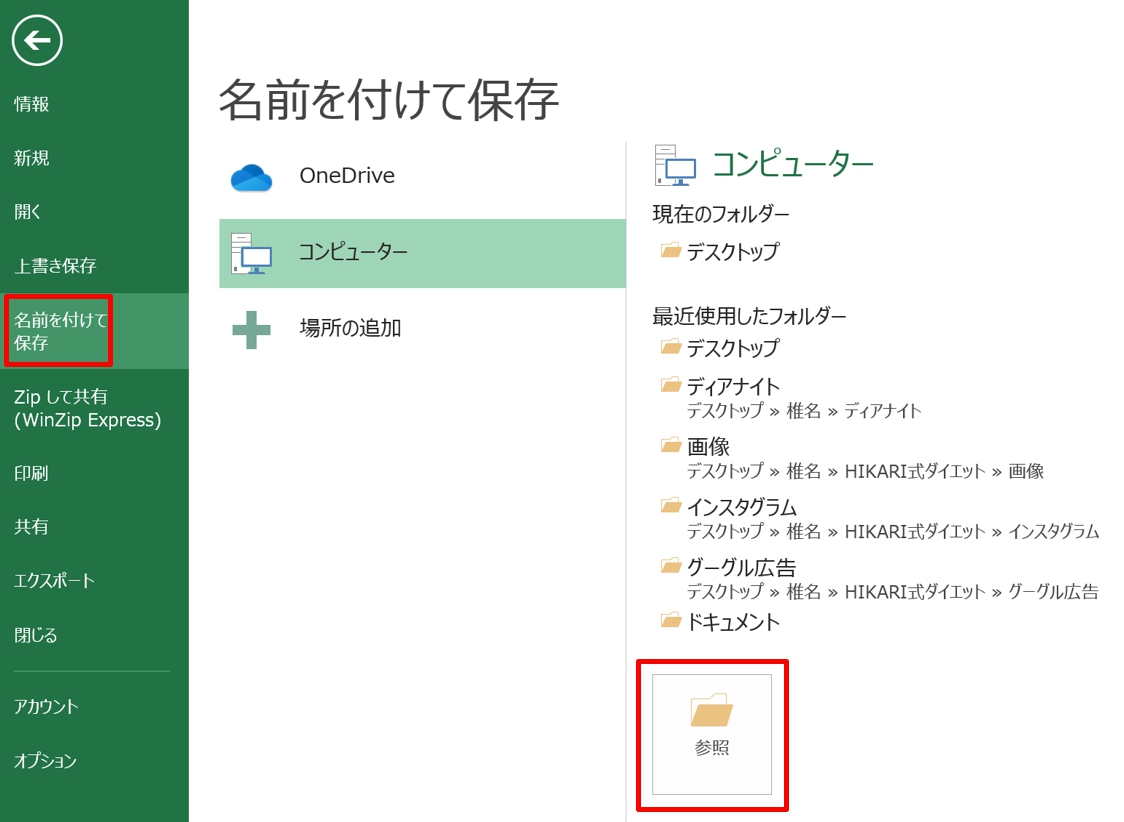Open アカウント settings entry

coord(47,707)
